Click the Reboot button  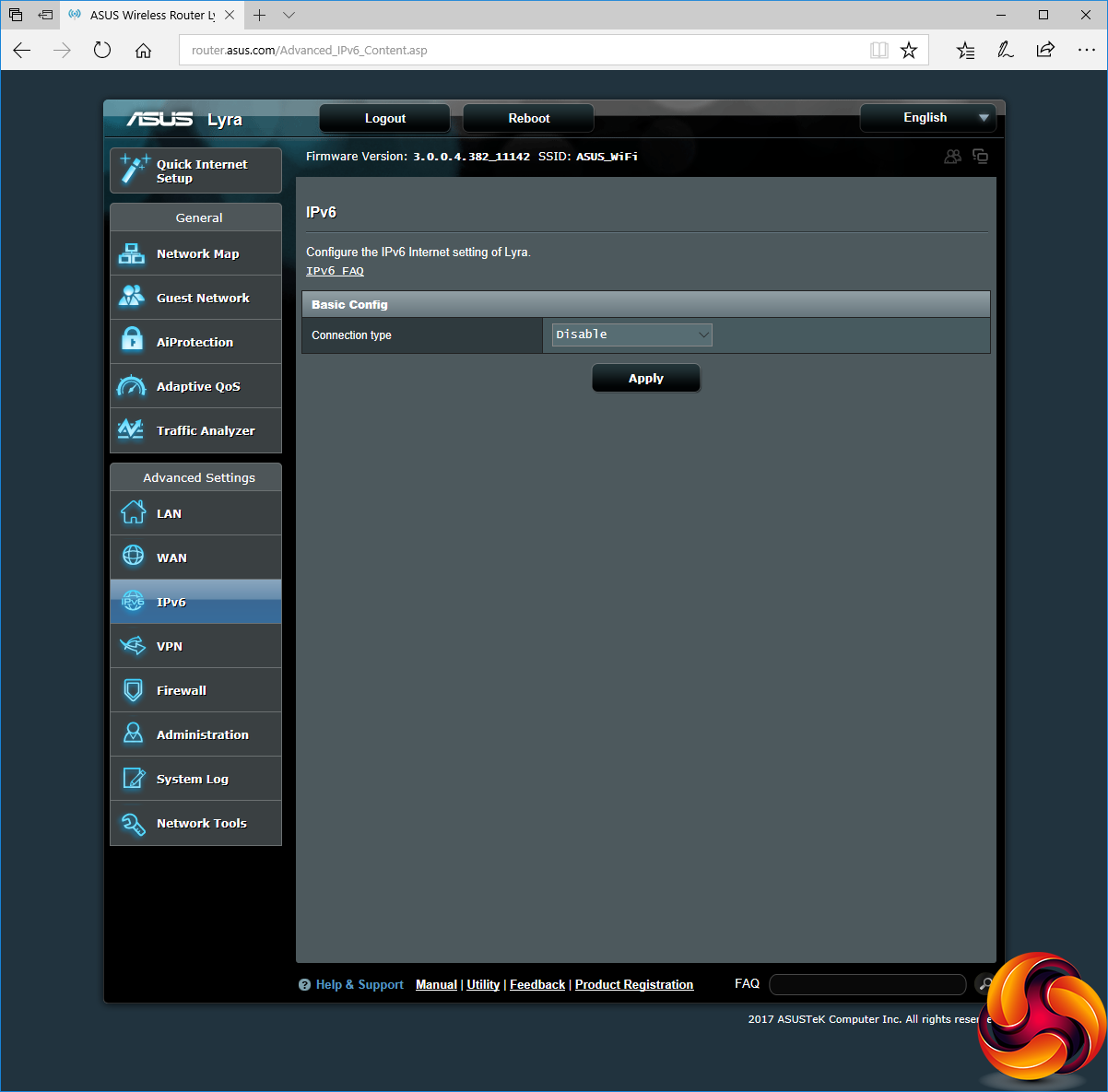pyautogui.click(x=528, y=118)
